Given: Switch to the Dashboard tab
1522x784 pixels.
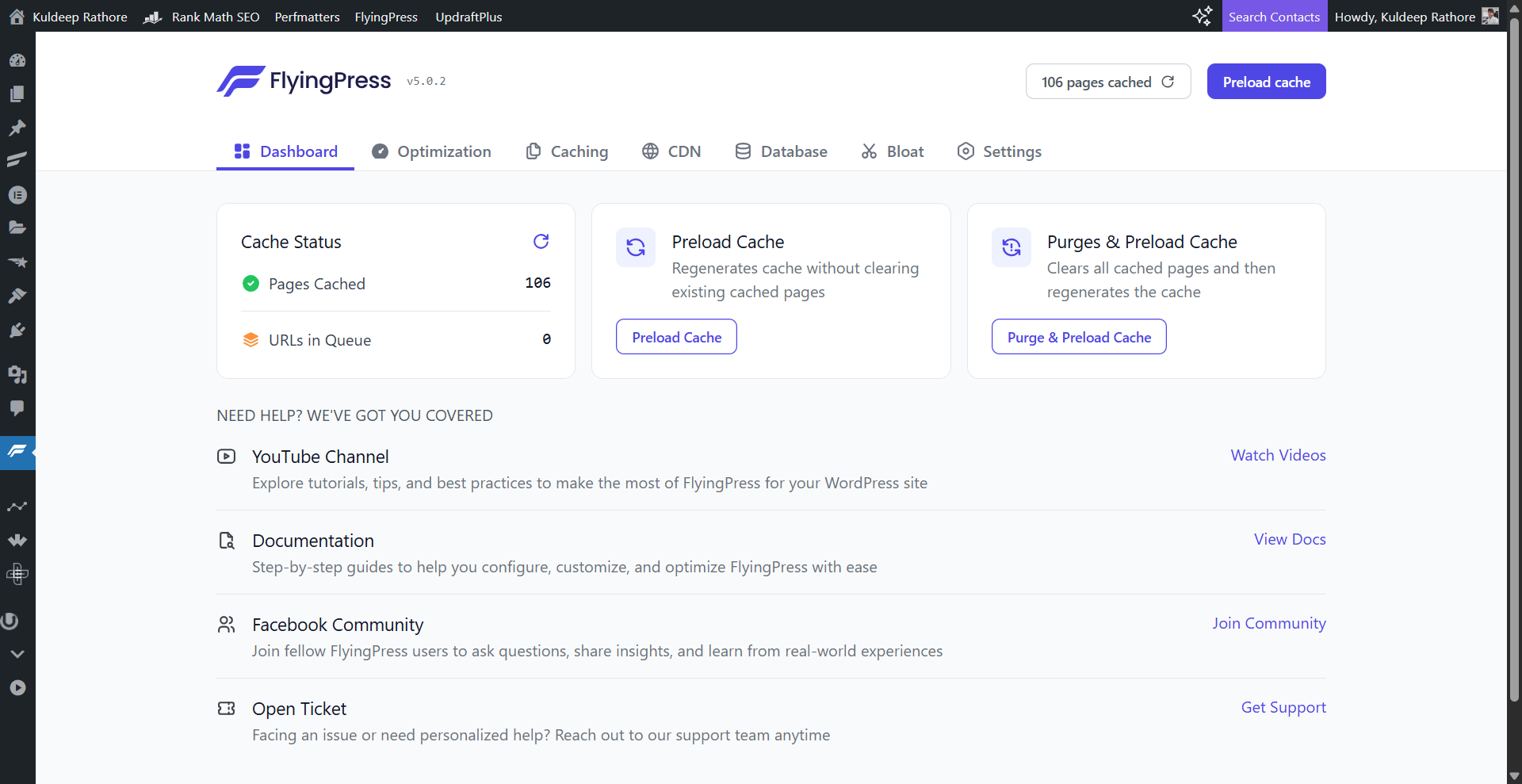Looking at the screenshot, I should coord(285,151).
